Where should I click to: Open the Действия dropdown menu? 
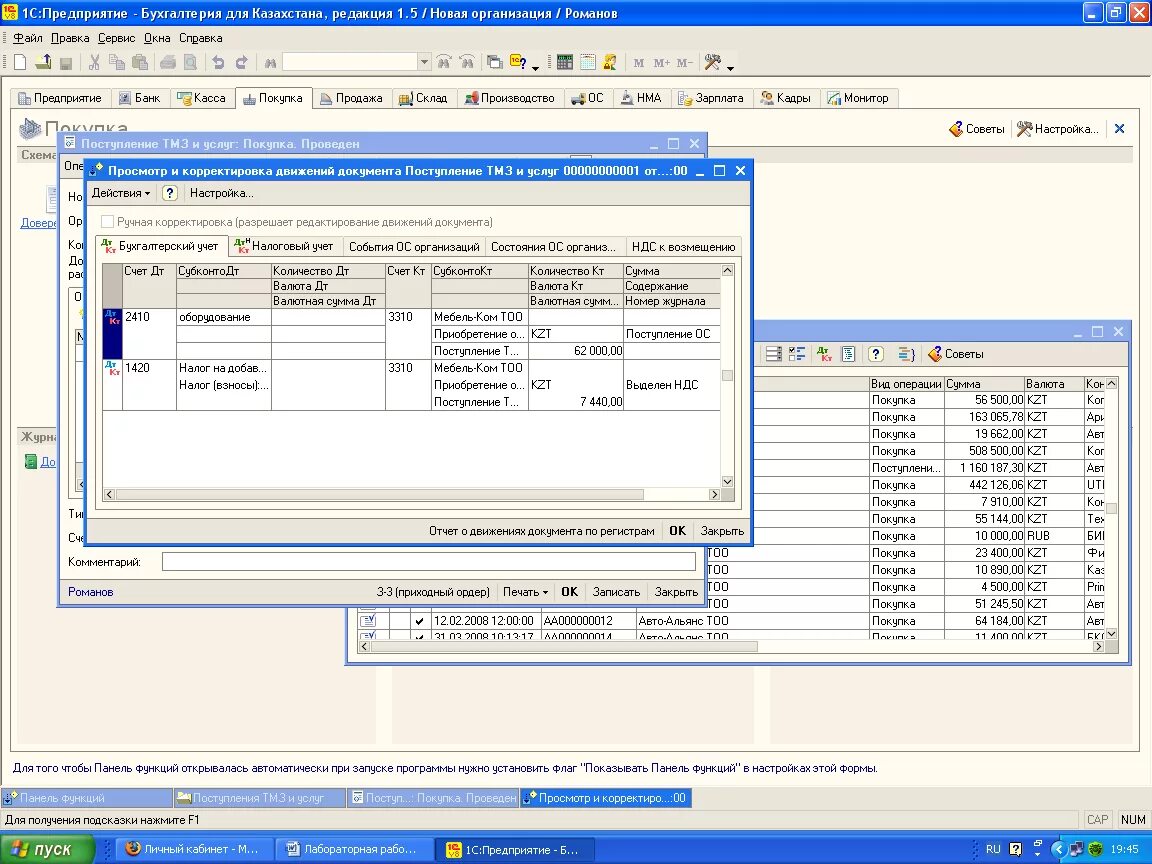120,193
